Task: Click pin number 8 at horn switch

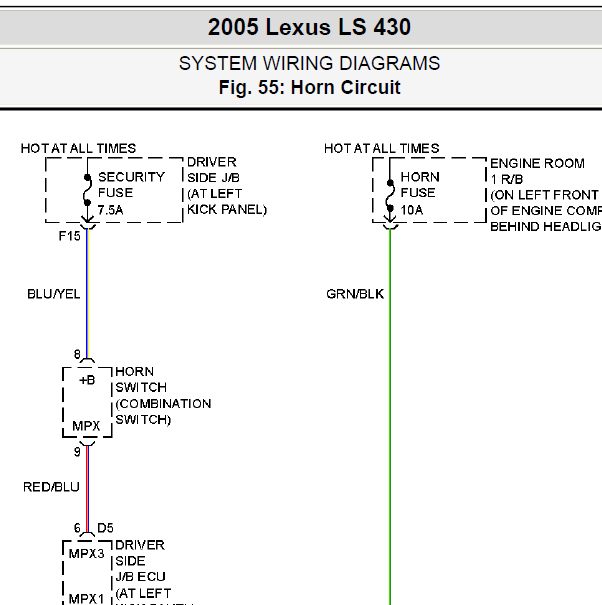Action: coord(77,354)
